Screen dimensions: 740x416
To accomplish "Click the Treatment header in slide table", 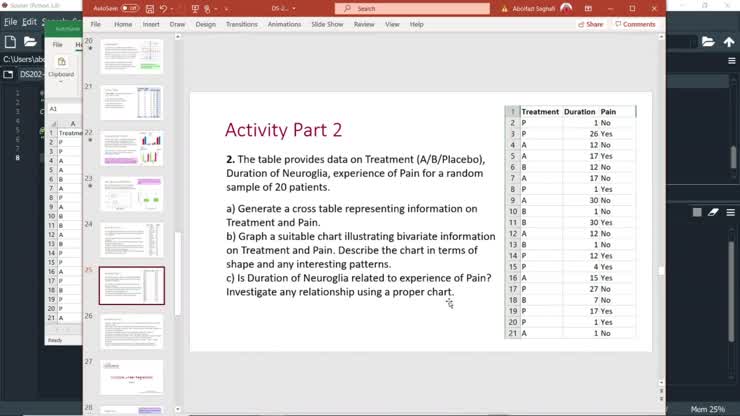I will (x=540, y=112).
